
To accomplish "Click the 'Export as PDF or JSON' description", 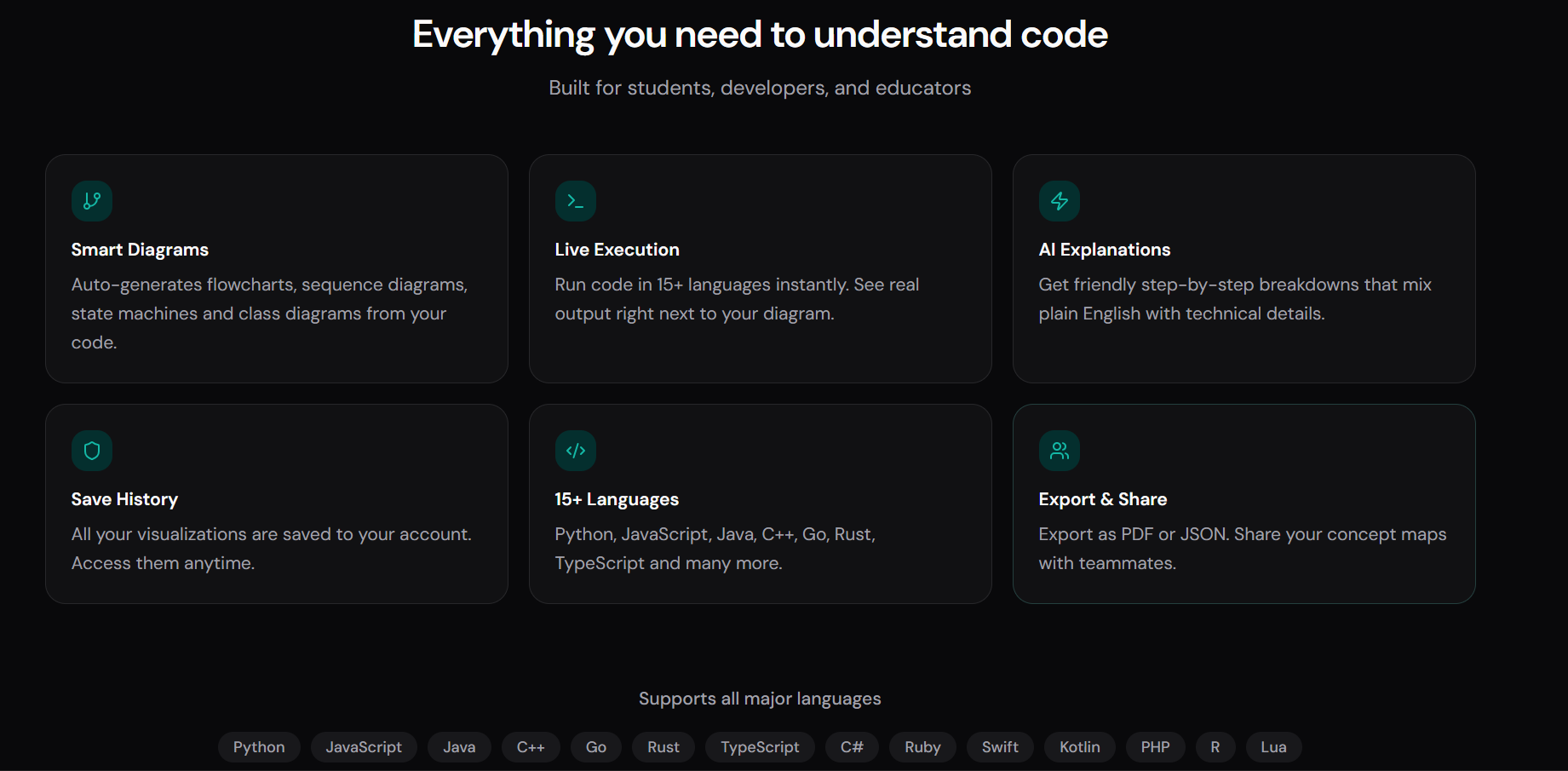I will pos(1243,549).
